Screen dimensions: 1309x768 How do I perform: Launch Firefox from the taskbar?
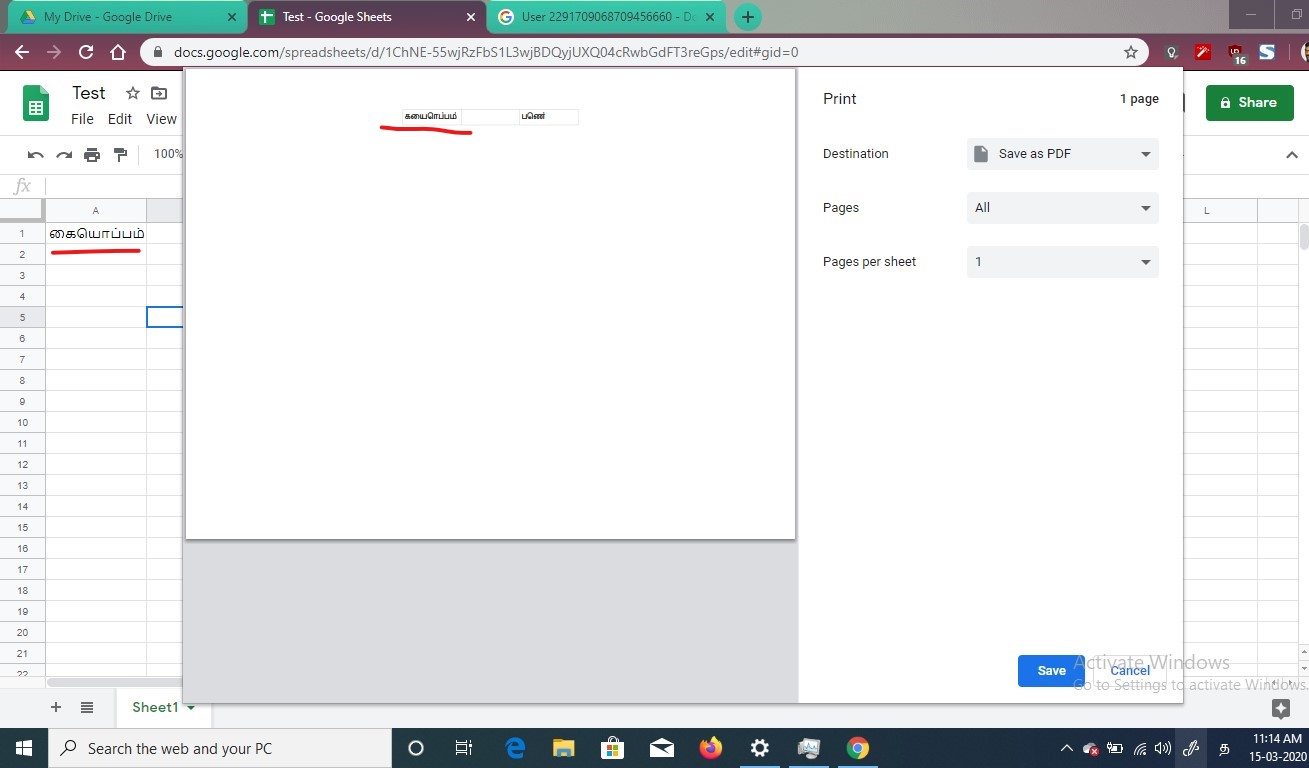point(710,748)
